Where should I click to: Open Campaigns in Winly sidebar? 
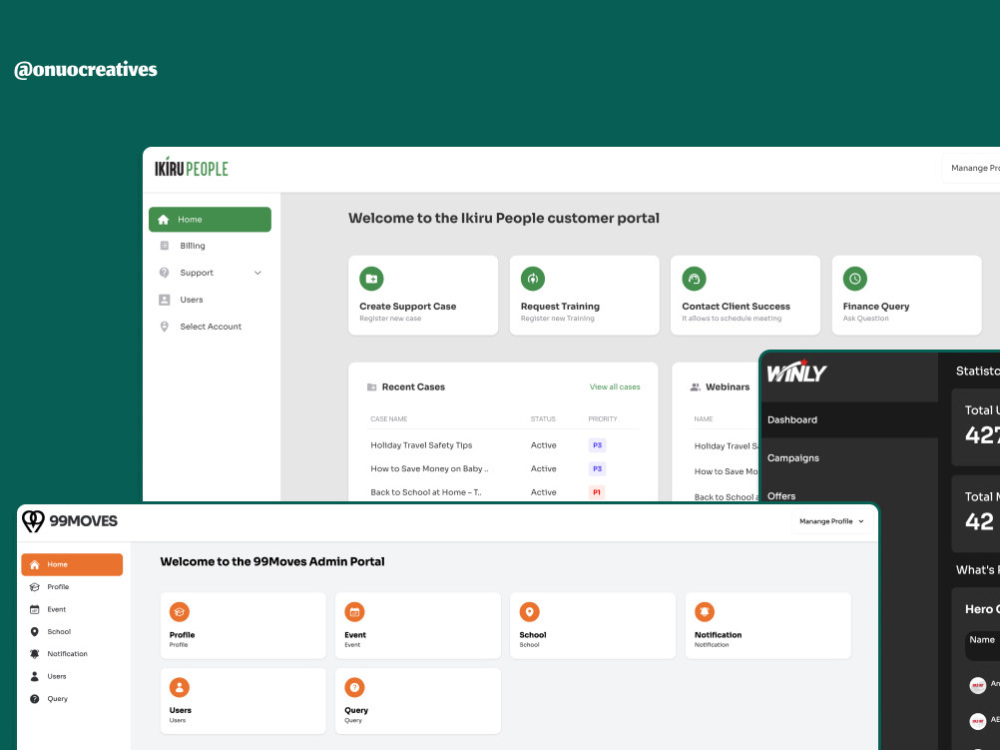click(849, 458)
